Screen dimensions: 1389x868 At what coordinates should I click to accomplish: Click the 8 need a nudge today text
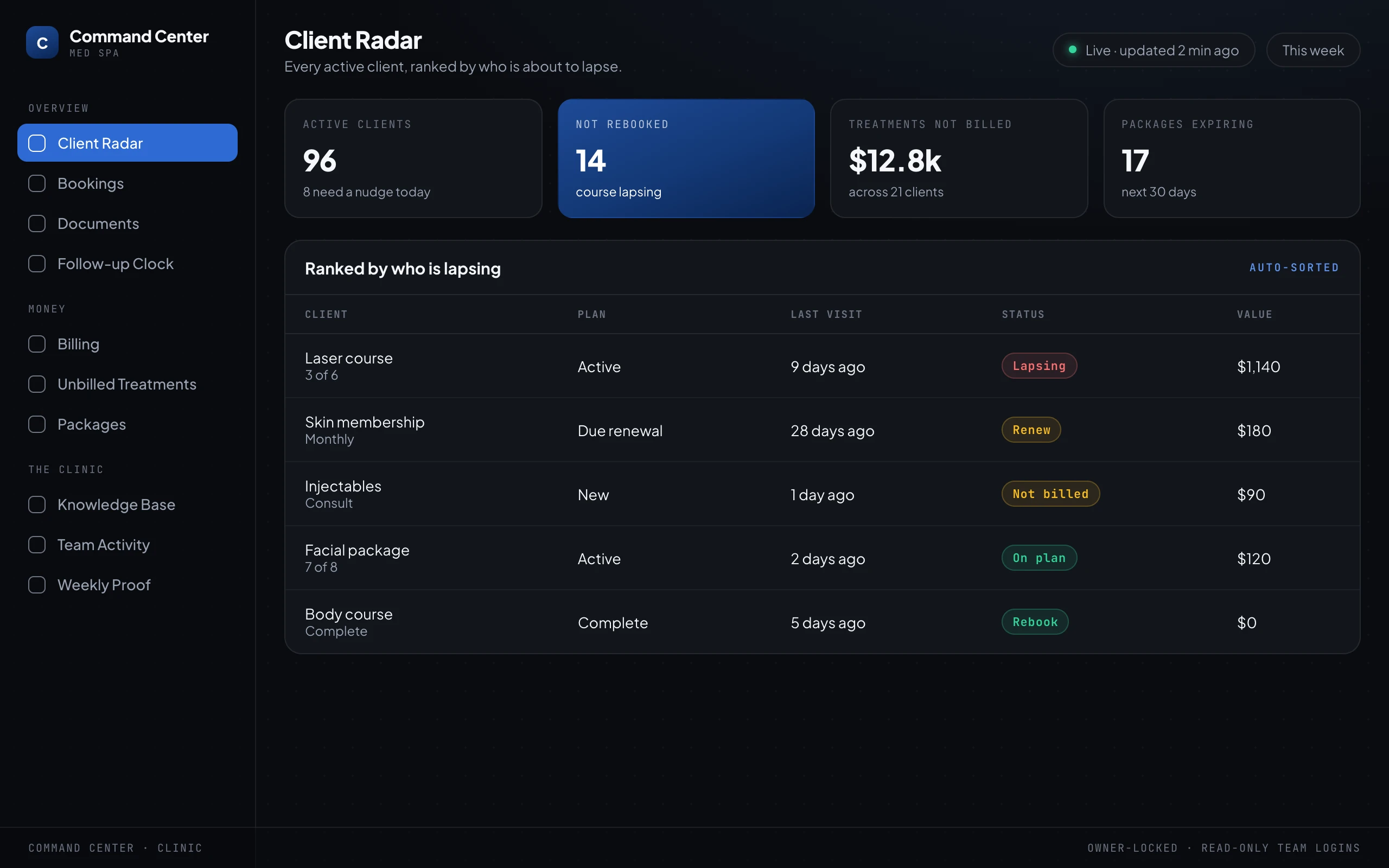coord(367,192)
